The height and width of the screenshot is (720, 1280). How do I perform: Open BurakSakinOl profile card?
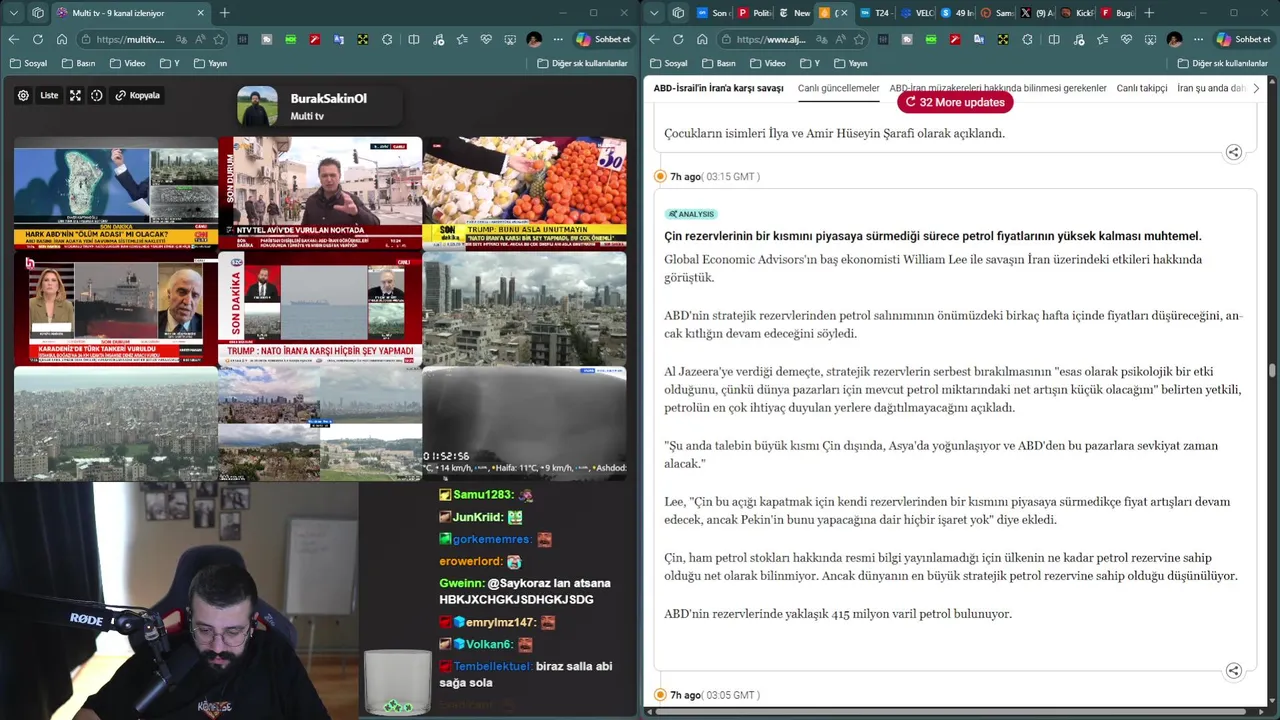[318, 107]
